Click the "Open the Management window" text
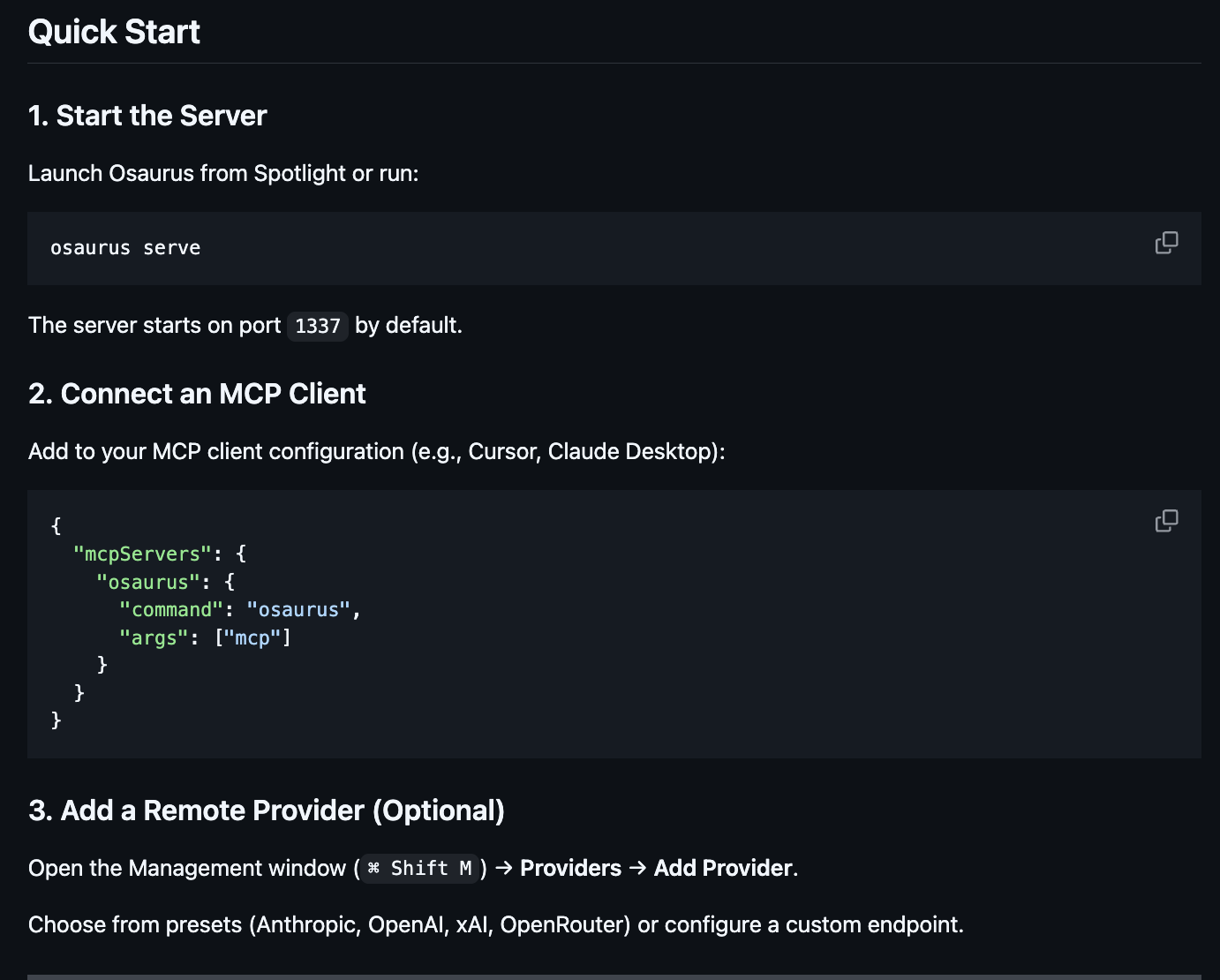 [x=187, y=869]
